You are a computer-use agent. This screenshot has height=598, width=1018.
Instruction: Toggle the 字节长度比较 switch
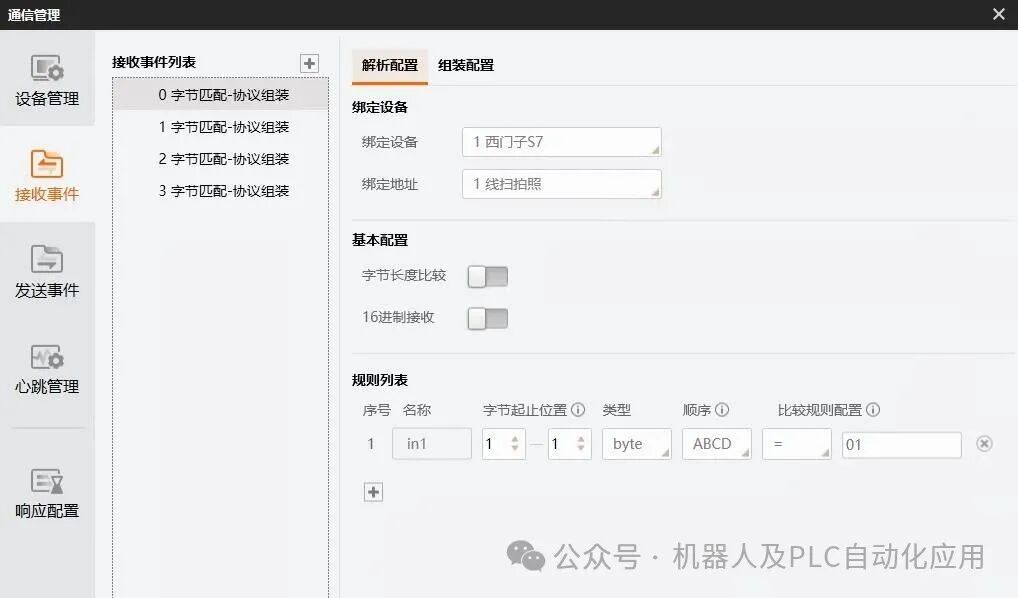point(488,277)
